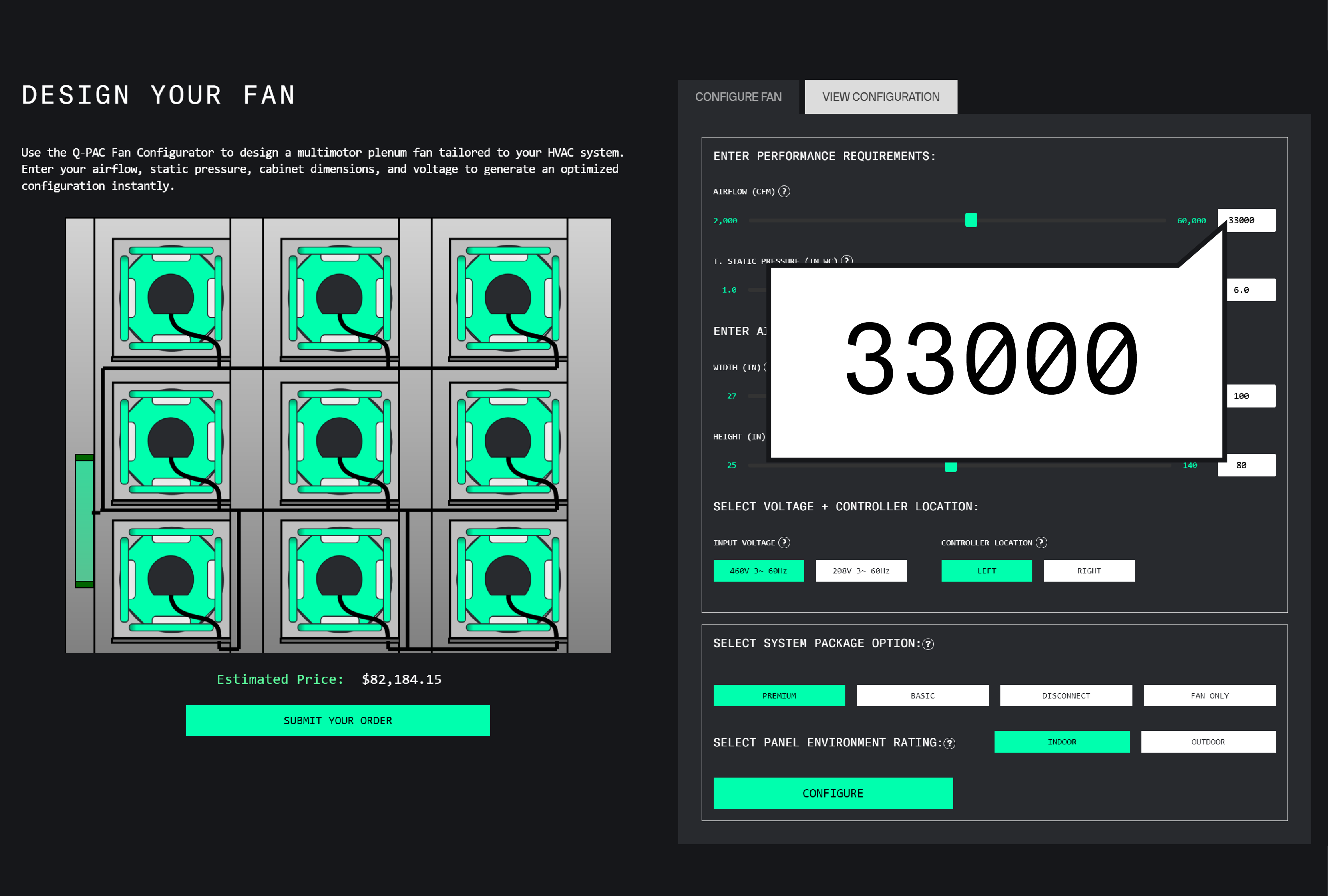Click the System Package Option help icon
Viewport: 1328px width, 896px height.
coord(928,644)
